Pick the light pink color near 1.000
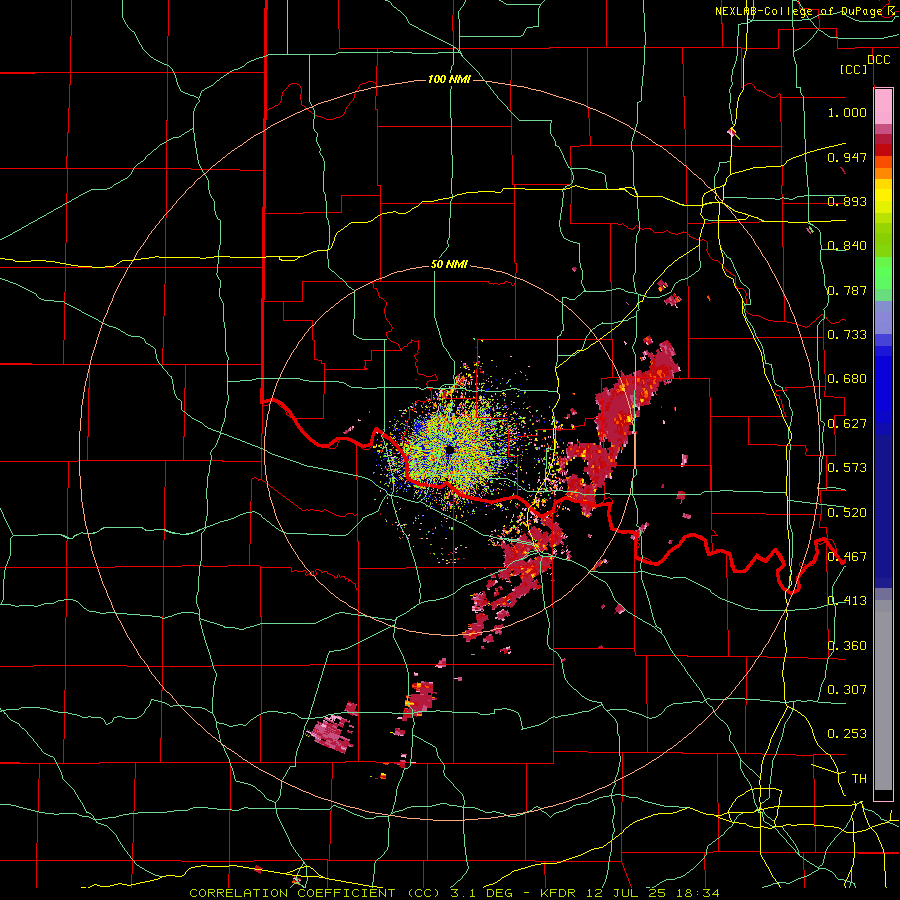 (x=883, y=107)
